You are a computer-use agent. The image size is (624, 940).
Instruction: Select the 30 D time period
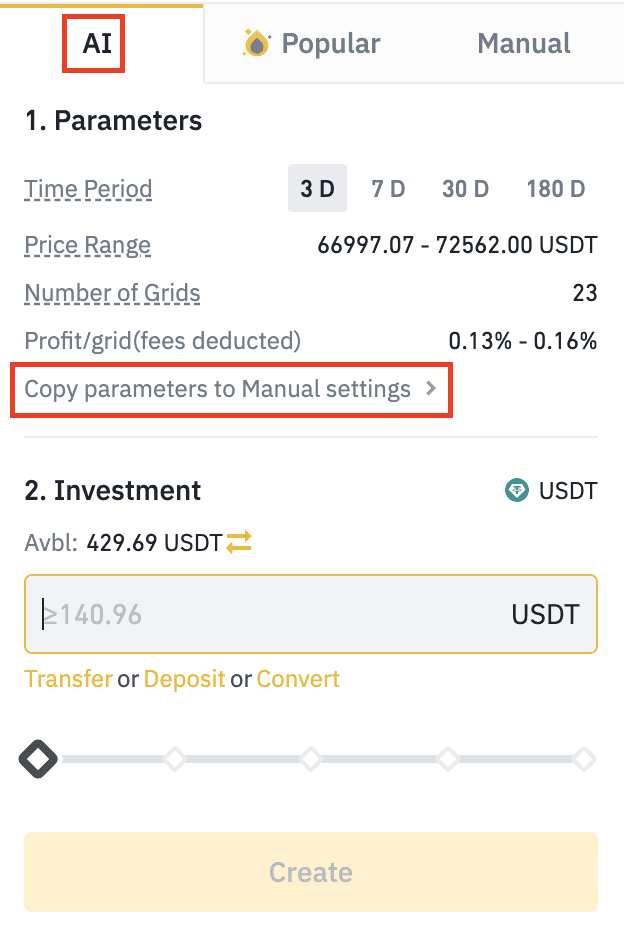(465, 189)
